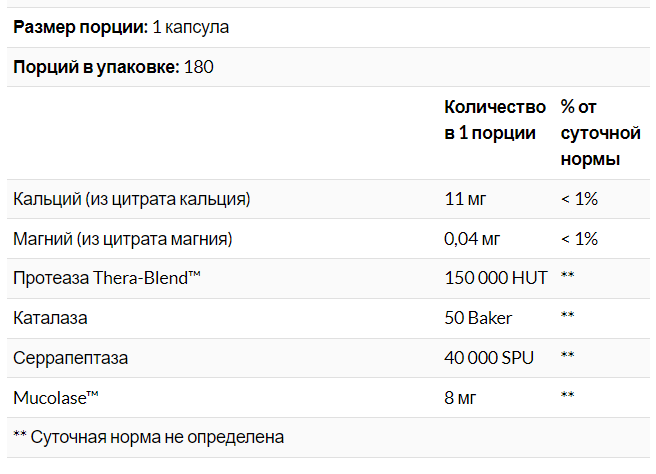Click the '150 000 HUT' amount
This screenshot has height=474, width=656.
pos(495,278)
